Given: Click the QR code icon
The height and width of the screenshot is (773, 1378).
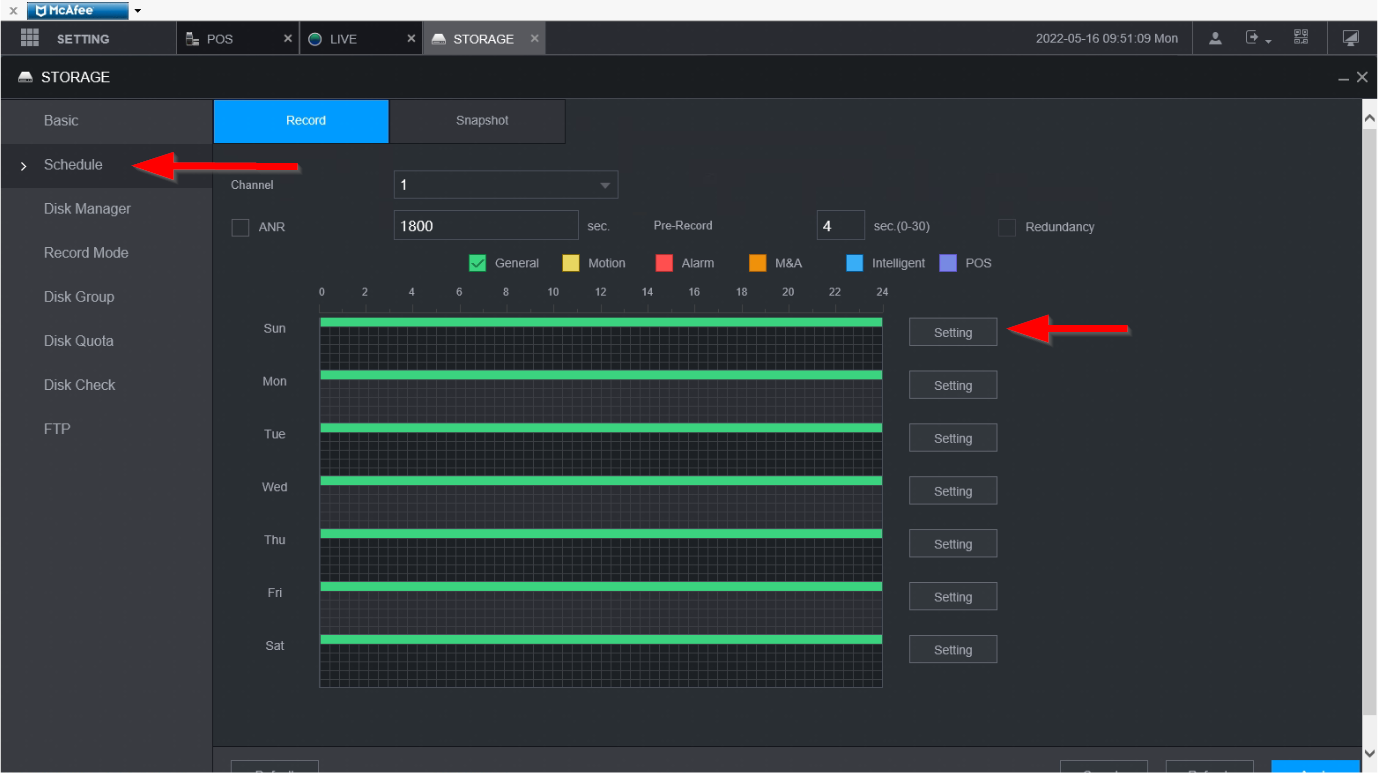Looking at the screenshot, I should 1300,38.
